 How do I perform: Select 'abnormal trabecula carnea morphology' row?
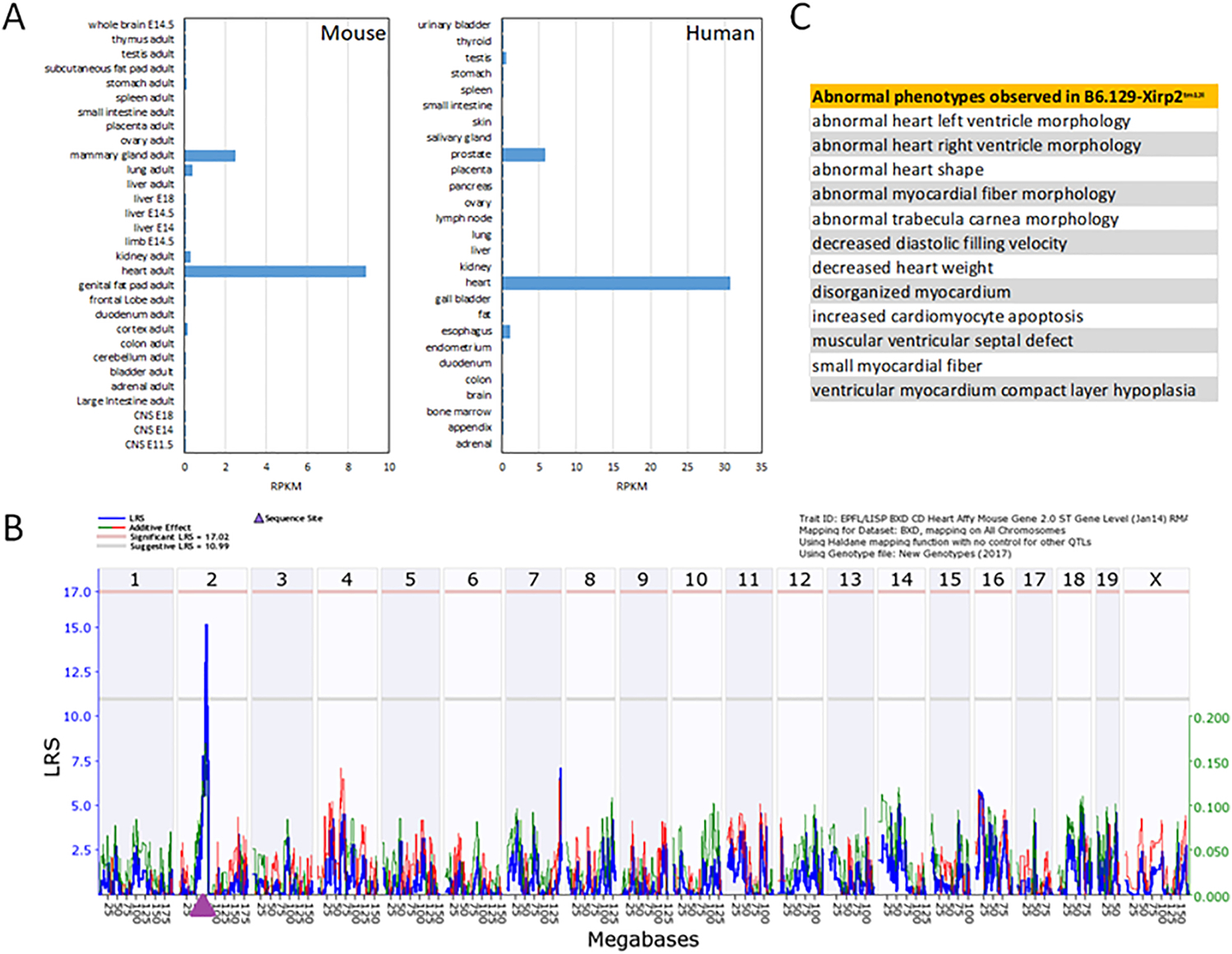pyautogui.click(x=1014, y=218)
